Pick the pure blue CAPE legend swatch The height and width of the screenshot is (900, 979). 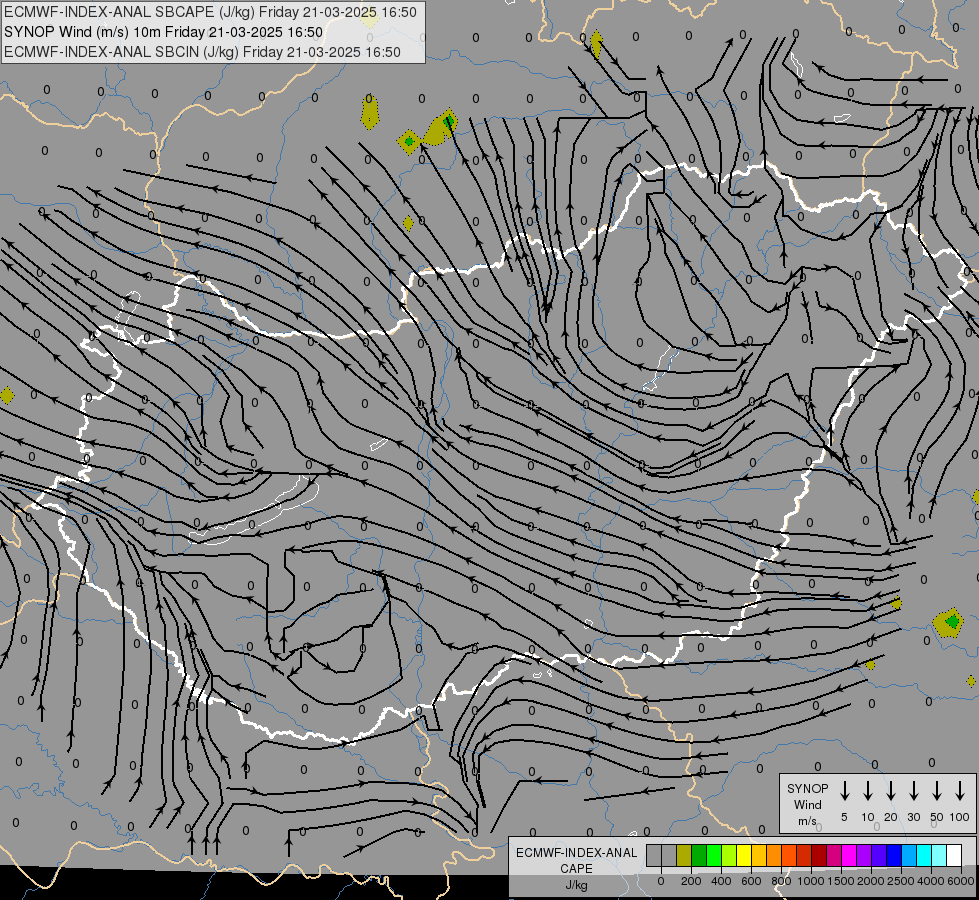pos(895,855)
